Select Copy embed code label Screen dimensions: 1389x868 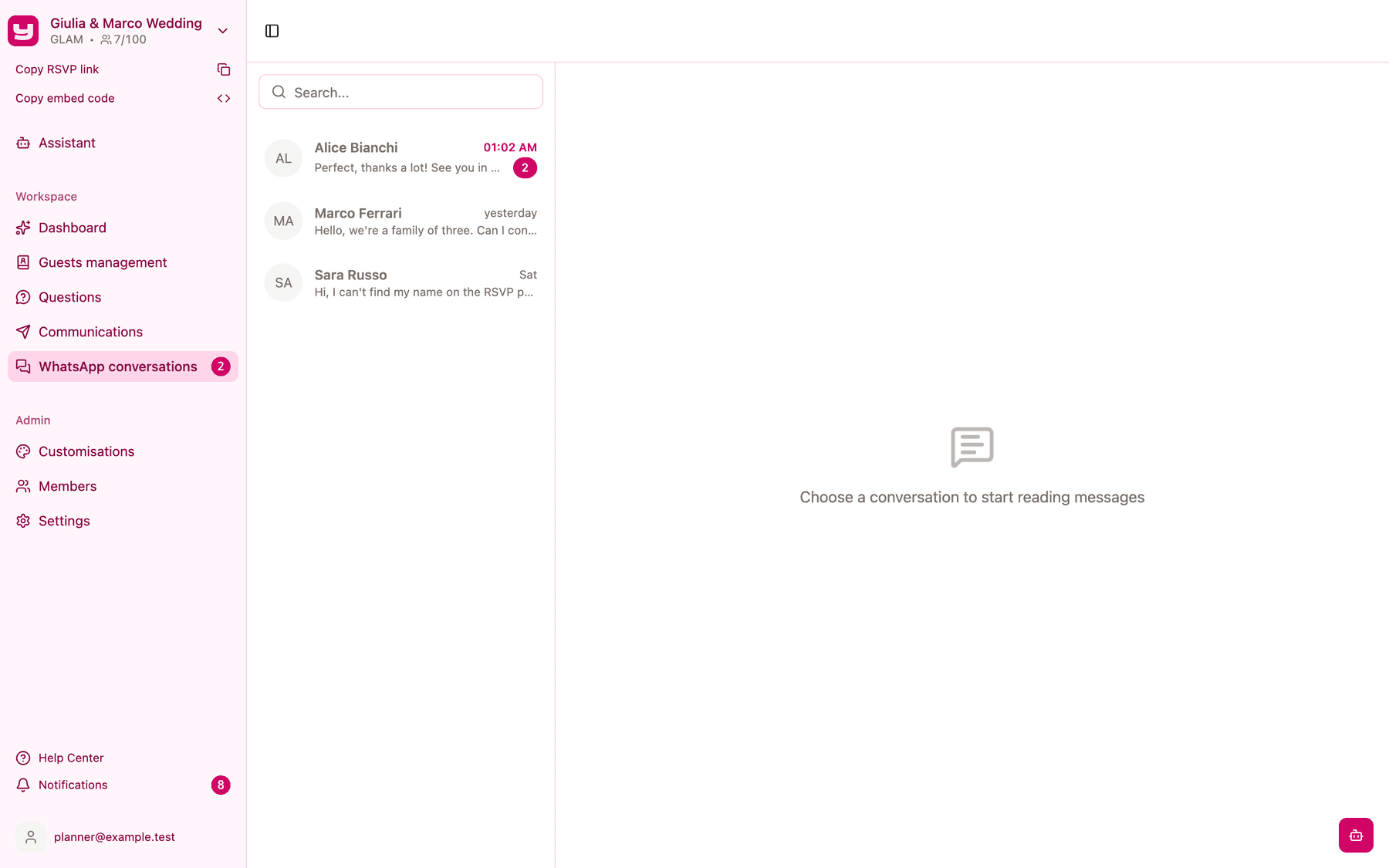point(65,98)
